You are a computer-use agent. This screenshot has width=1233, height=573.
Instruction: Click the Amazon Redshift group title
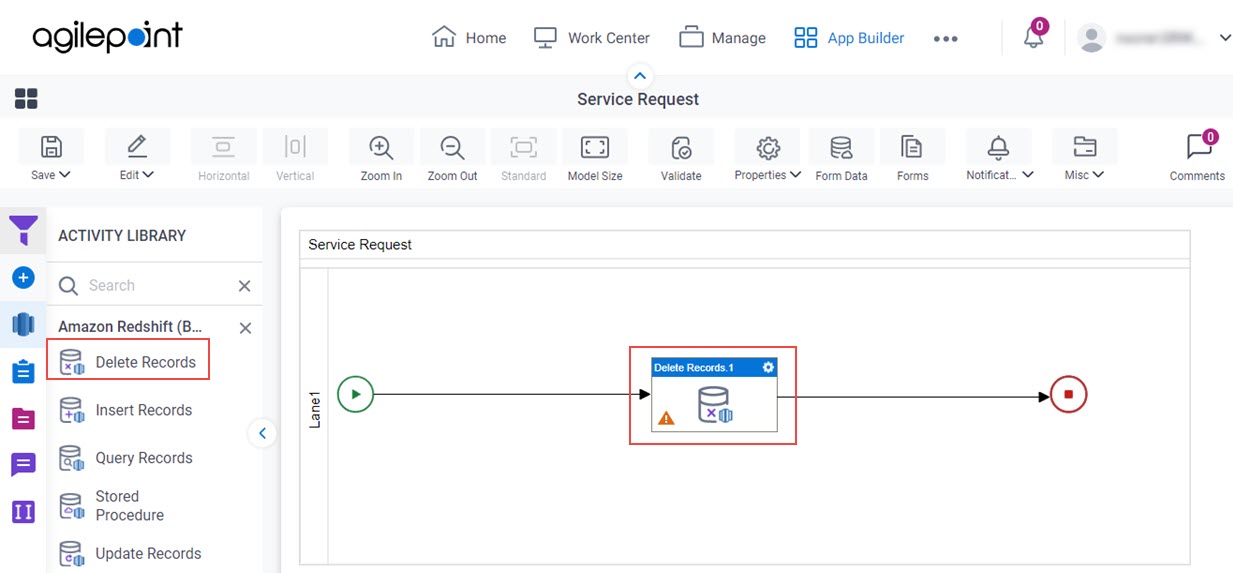pos(130,326)
